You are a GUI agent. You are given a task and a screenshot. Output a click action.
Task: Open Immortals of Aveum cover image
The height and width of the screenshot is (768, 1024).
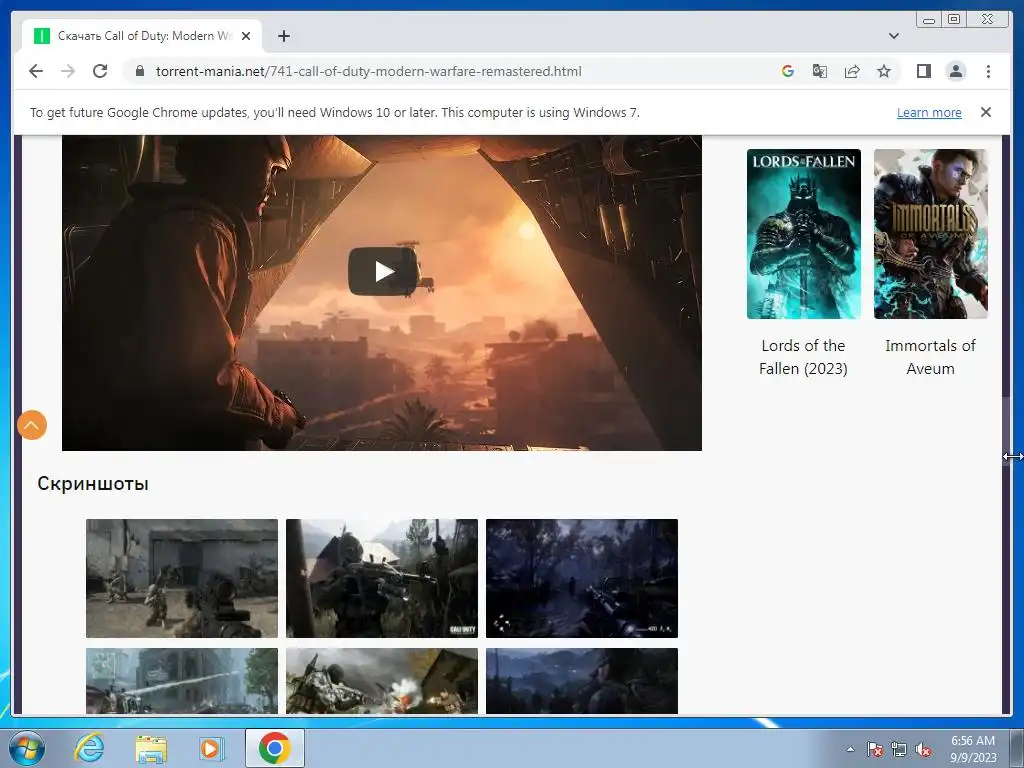click(931, 234)
